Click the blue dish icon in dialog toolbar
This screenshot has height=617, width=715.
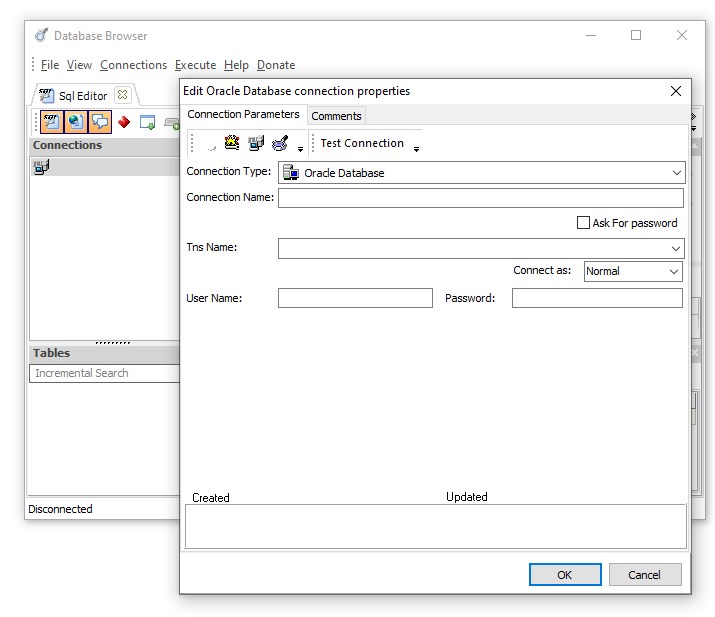(x=280, y=143)
